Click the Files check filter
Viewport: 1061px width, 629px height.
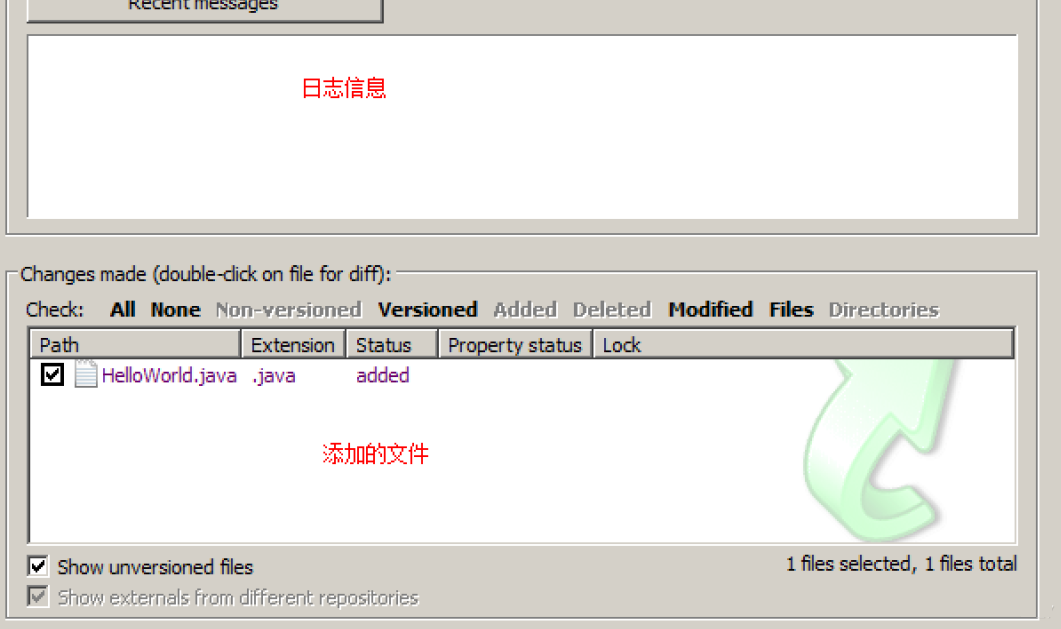[791, 310]
